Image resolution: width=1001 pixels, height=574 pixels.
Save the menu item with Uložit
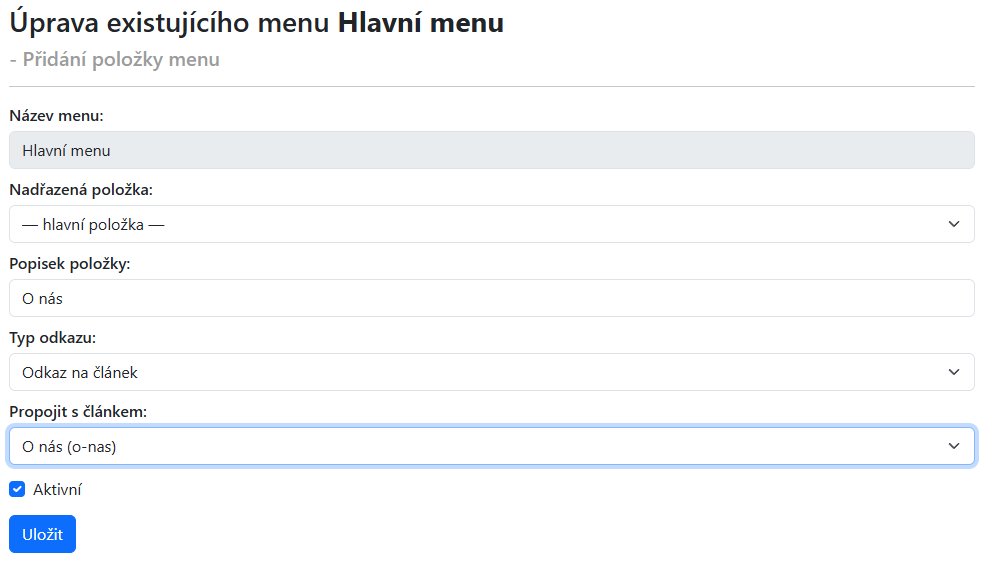pos(42,534)
